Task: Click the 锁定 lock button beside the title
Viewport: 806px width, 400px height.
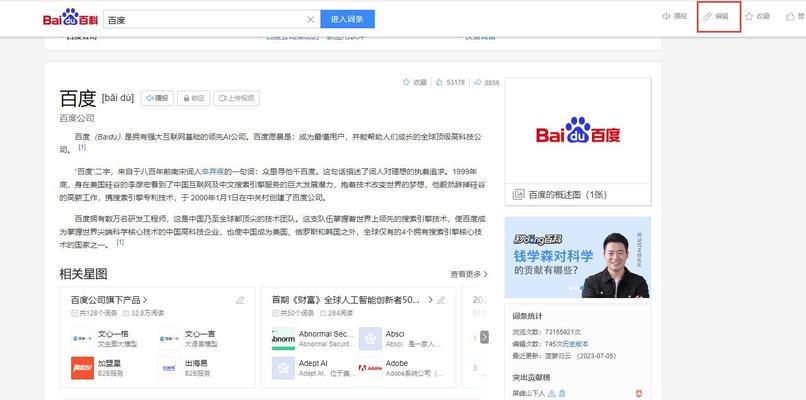Action: [193, 98]
